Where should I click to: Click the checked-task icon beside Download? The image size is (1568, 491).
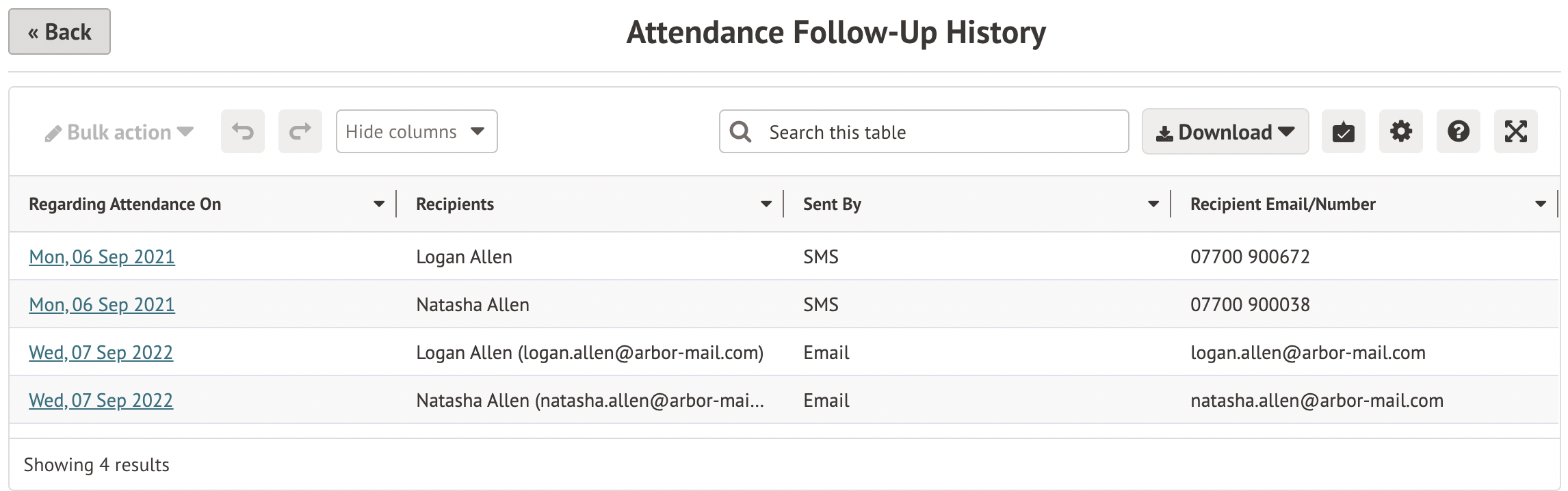(1343, 131)
